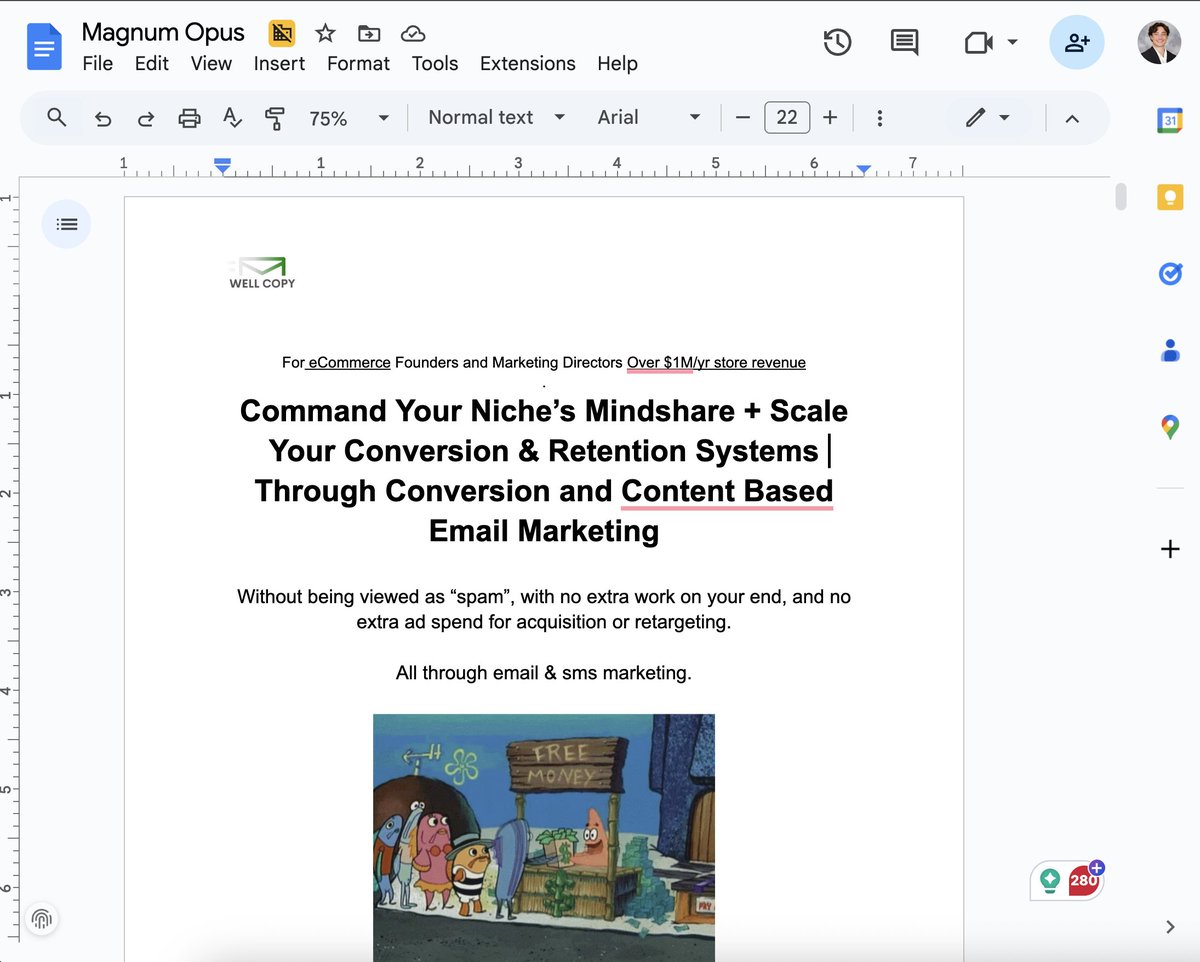Get add-ons with plus icon
This screenshot has width=1200, height=962.
1170,549
